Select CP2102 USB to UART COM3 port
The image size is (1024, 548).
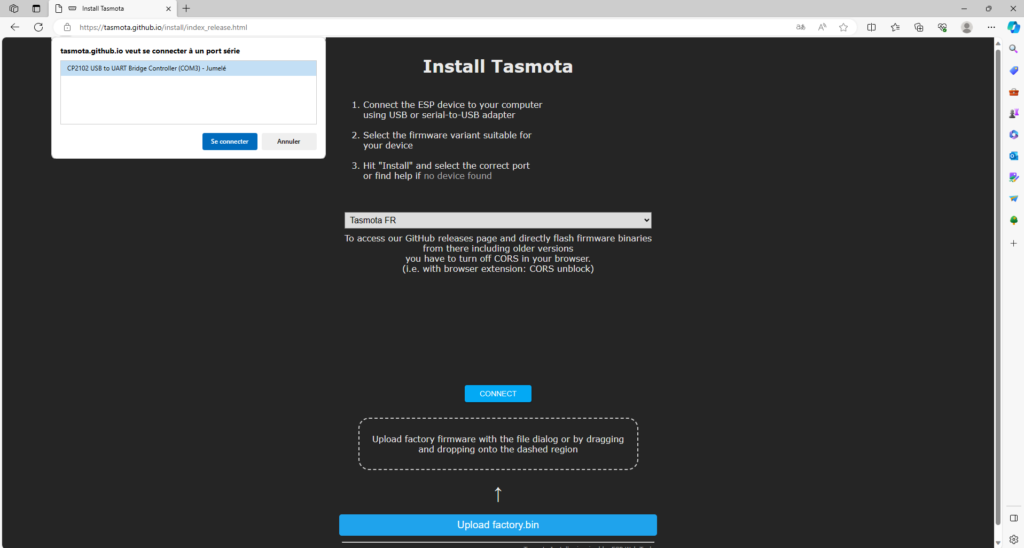(188, 68)
